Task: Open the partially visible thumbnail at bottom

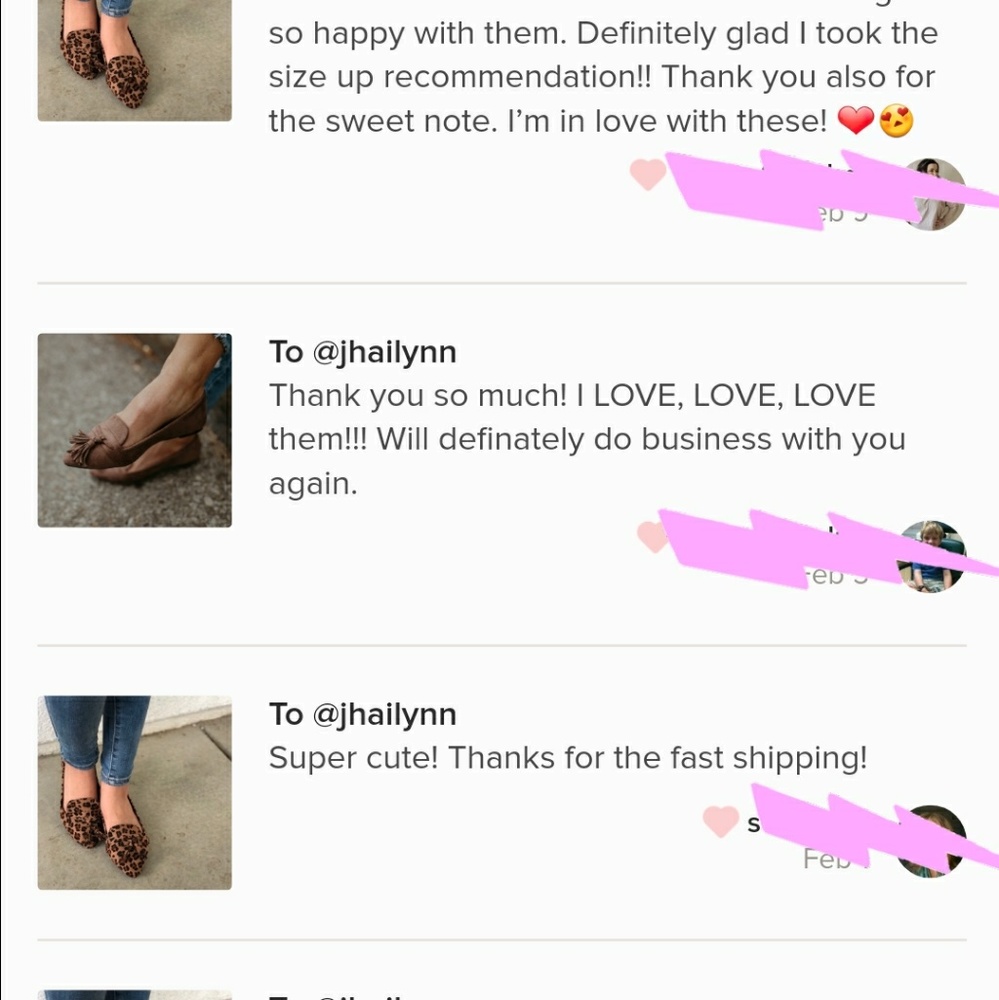Action: click(x=135, y=995)
